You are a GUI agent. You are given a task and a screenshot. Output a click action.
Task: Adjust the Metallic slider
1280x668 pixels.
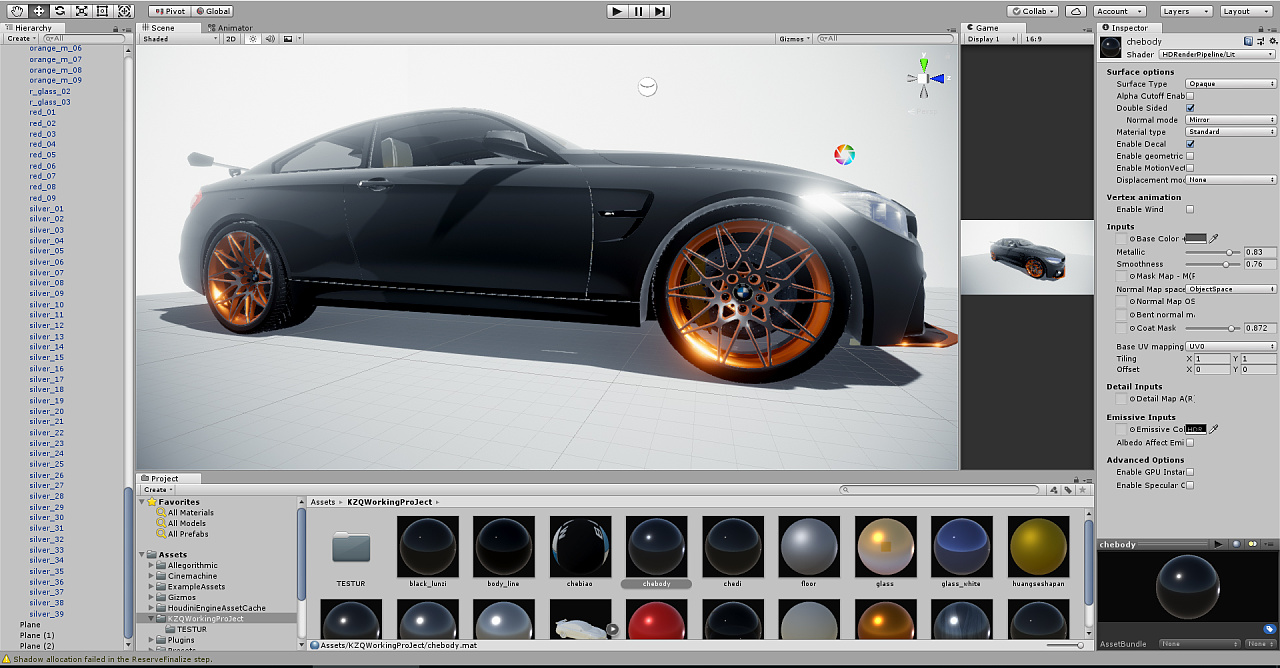[x=1213, y=252]
